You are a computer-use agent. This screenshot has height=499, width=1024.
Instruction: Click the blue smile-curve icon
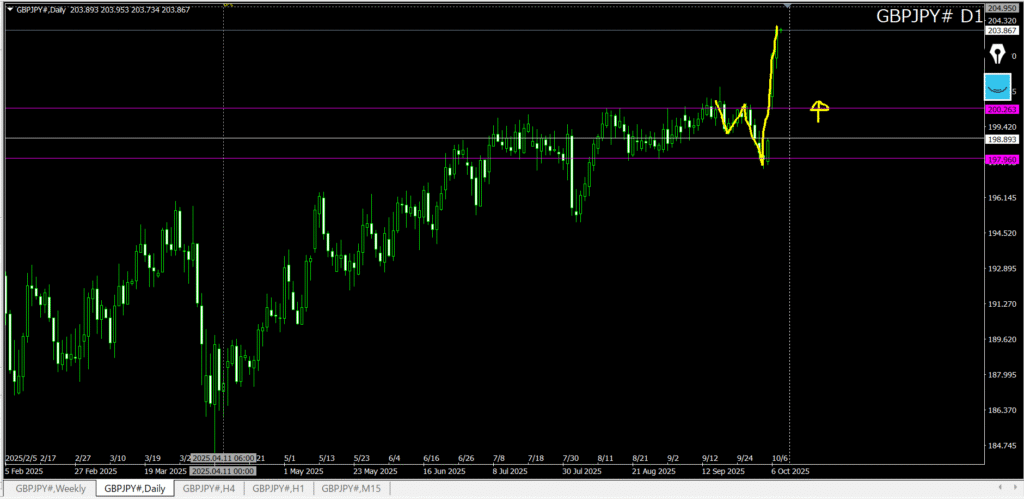click(997, 86)
